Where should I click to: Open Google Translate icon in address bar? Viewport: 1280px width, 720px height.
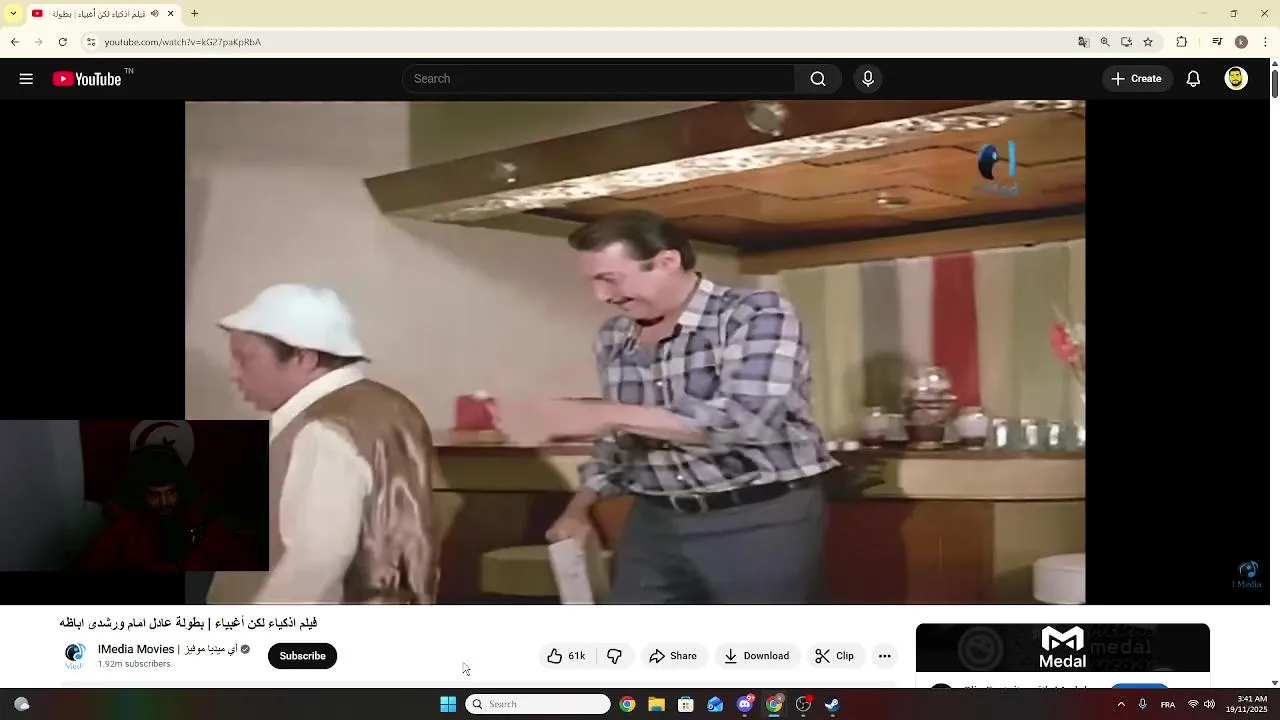point(1083,42)
